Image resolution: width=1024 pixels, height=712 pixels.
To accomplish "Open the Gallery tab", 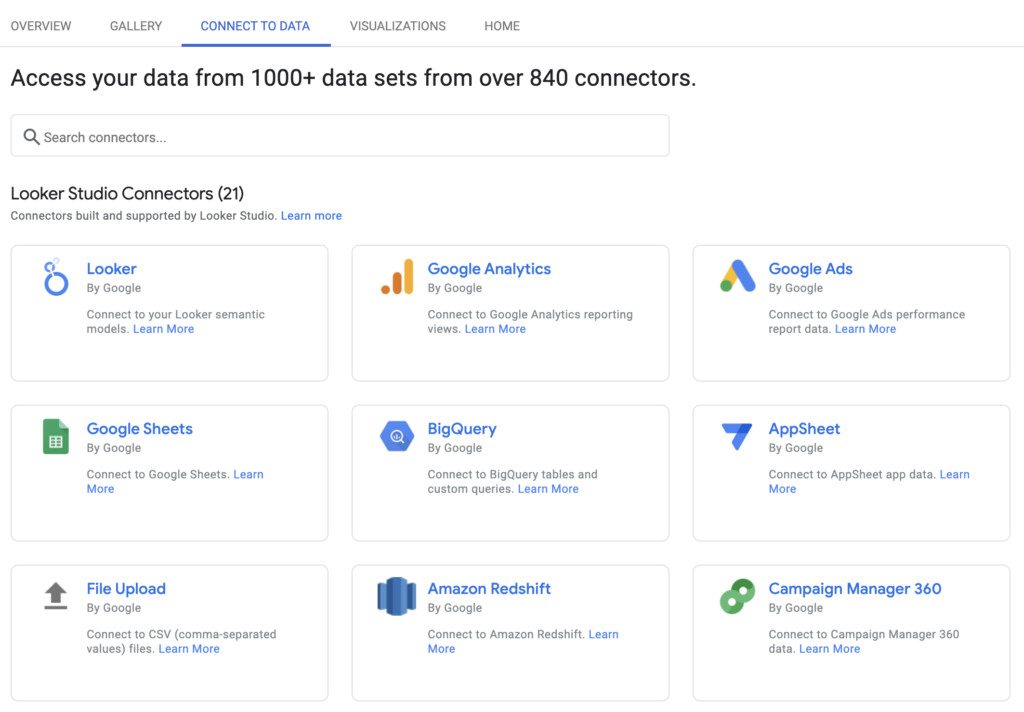I will 136,26.
